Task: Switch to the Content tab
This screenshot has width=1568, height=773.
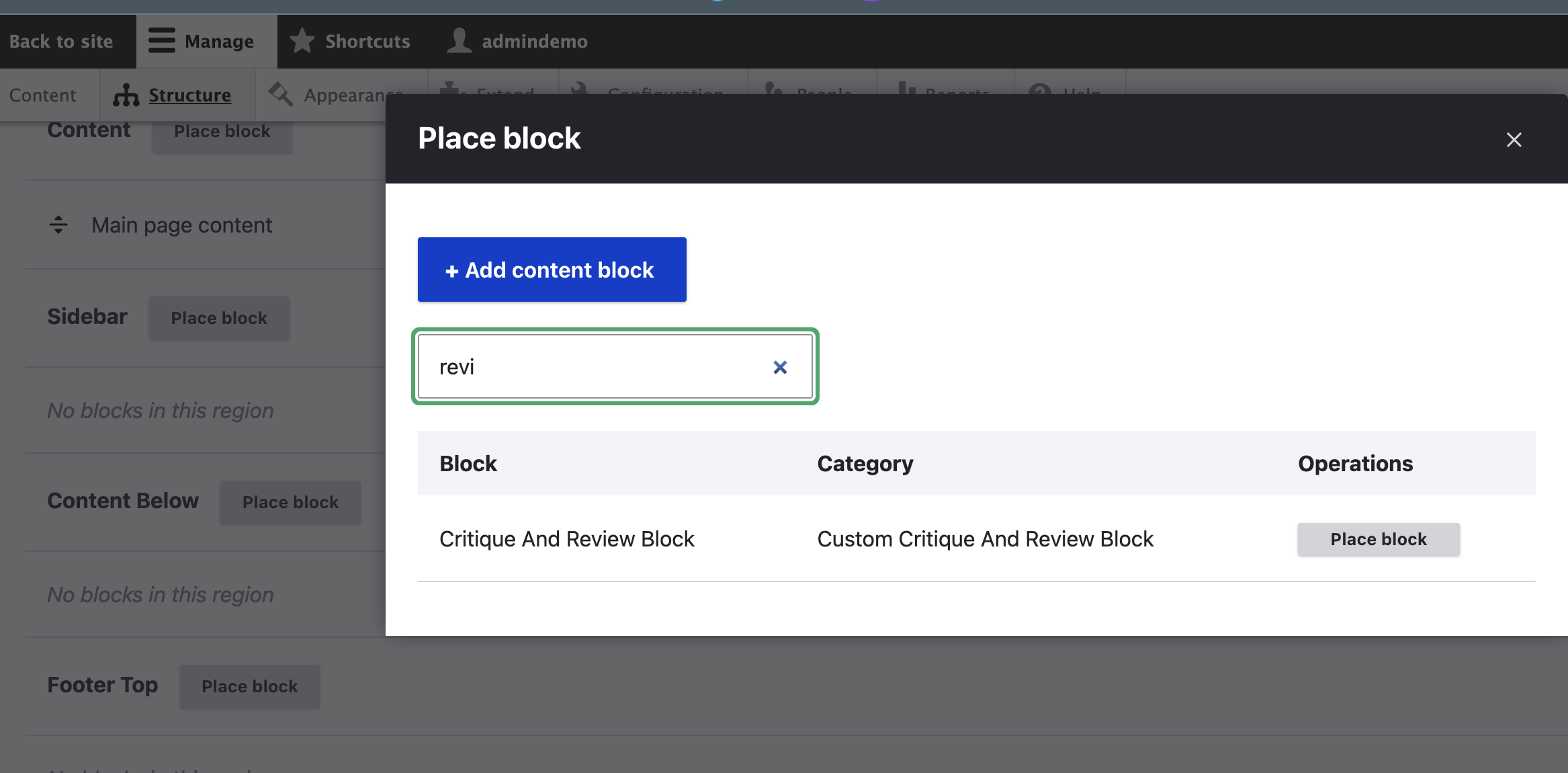Action: 42,95
